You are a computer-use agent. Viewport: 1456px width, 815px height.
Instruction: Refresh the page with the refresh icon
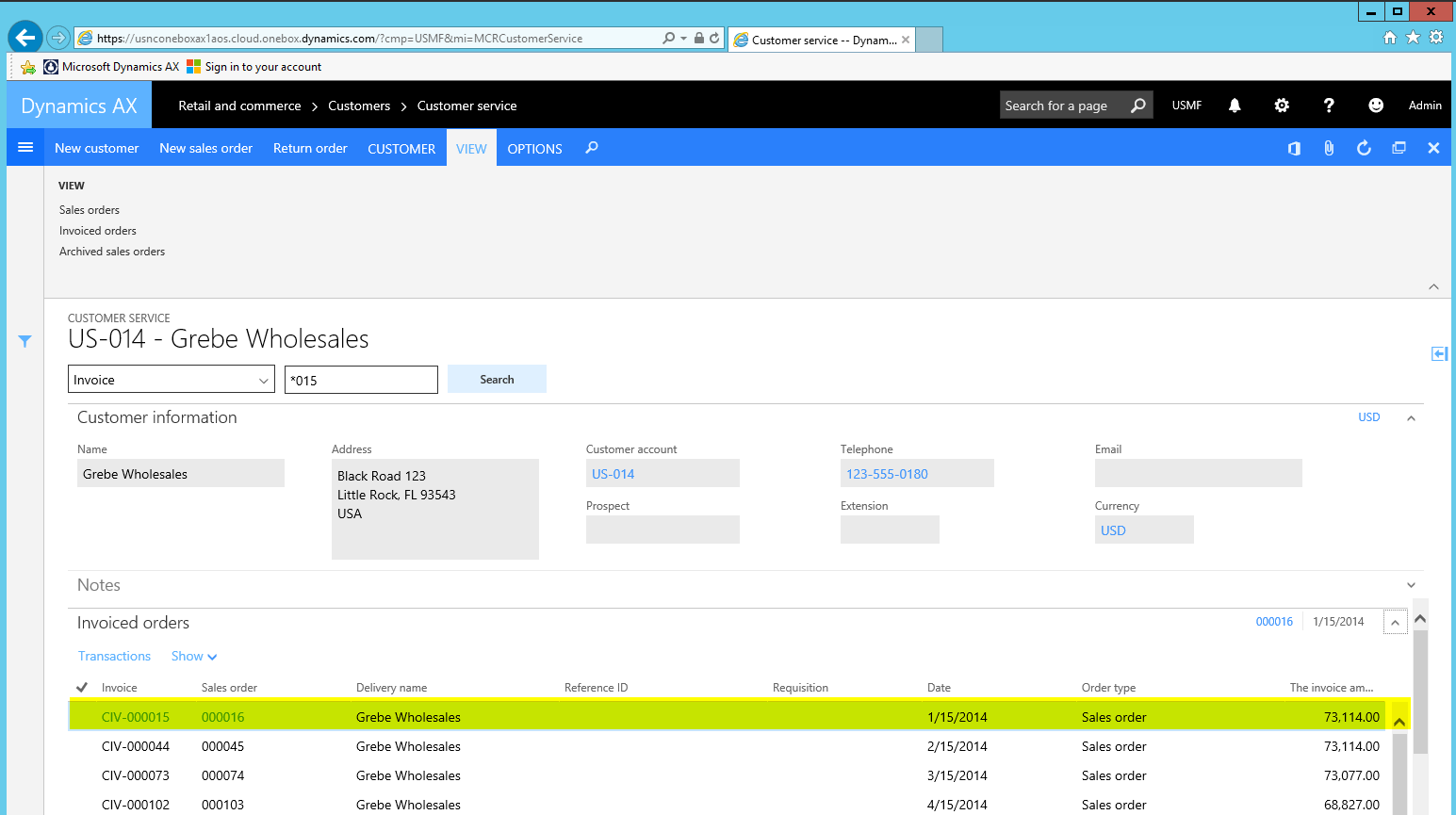[x=1364, y=148]
